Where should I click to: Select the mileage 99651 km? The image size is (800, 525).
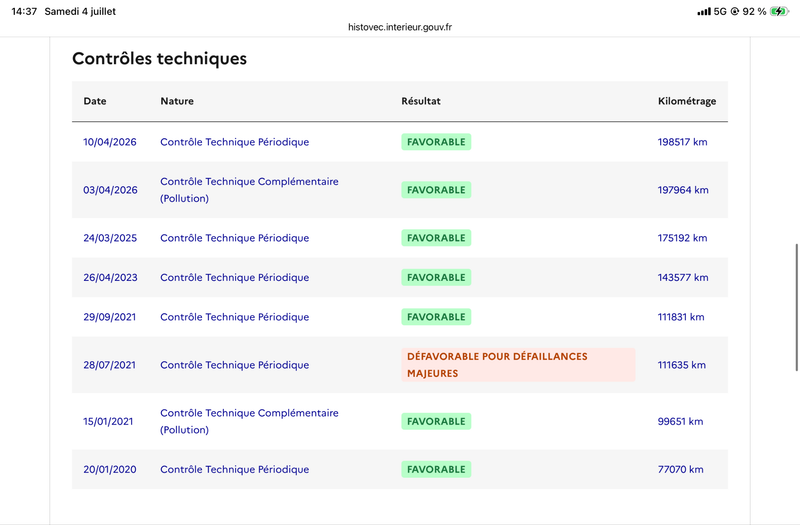click(x=681, y=421)
